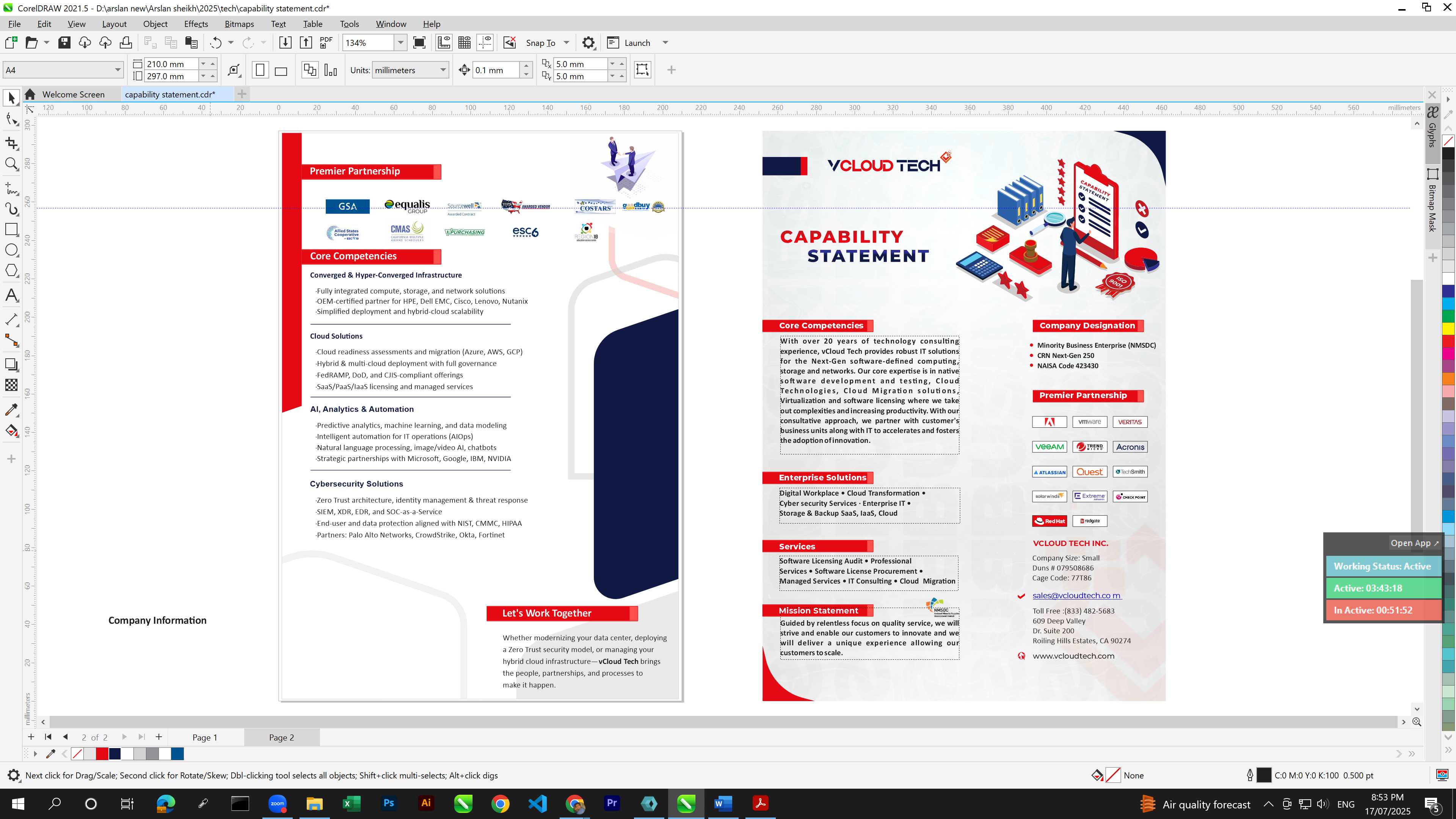This screenshot has width=1456, height=819.
Task: Expand the default palette at bottom right
Action: tap(1448, 750)
